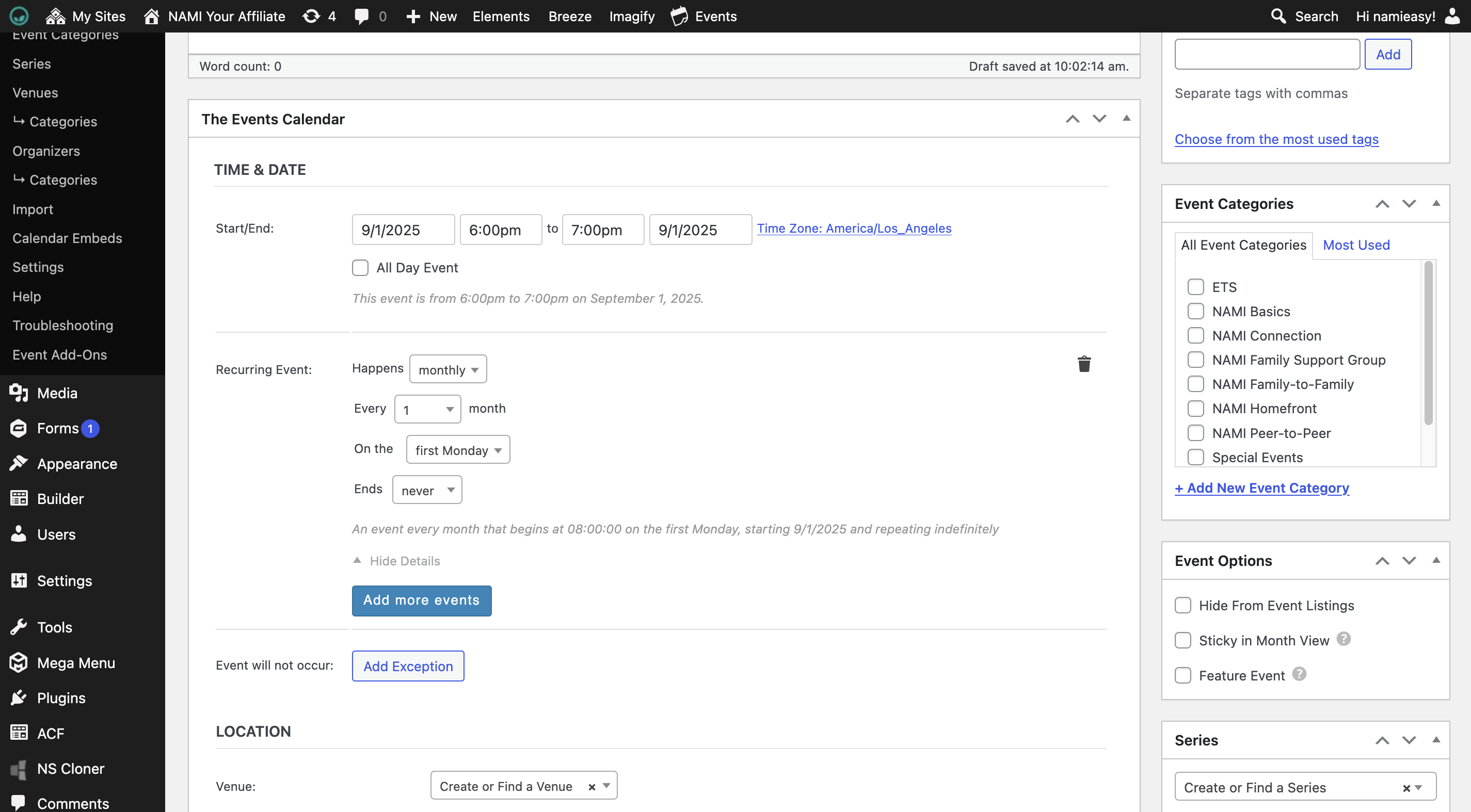Open the first Monday dropdown
1471x812 pixels.
point(457,450)
